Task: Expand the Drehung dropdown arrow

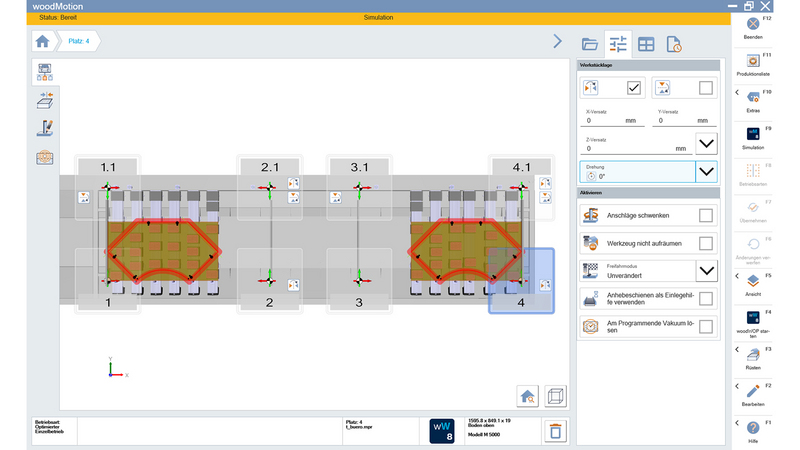Action: [x=706, y=171]
